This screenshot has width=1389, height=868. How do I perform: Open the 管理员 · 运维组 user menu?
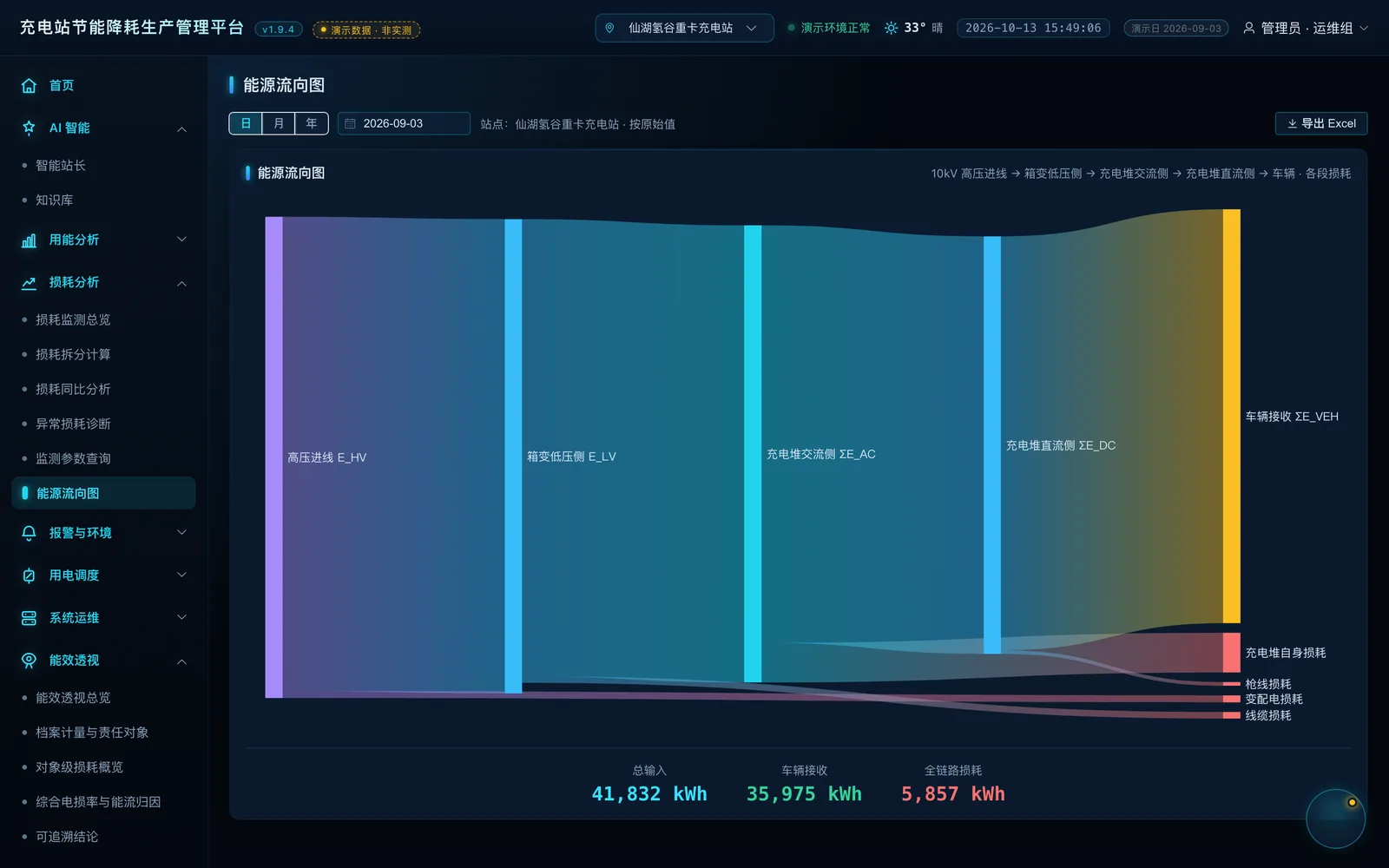[1306, 28]
